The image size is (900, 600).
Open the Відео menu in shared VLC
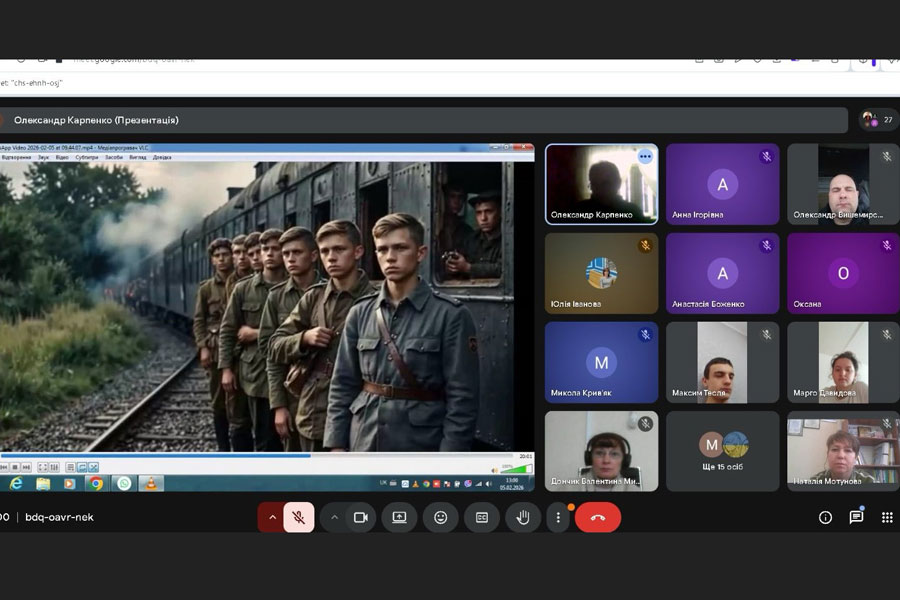pyautogui.click(x=62, y=157)
